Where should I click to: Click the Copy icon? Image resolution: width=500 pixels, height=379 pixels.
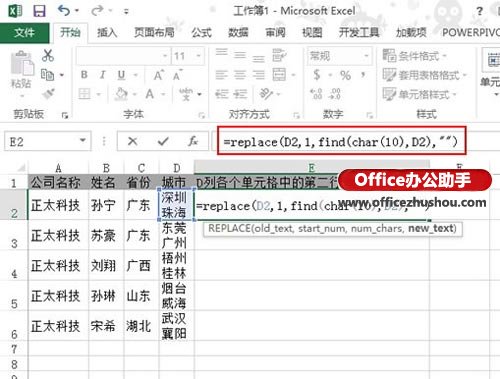pos(47,75)
